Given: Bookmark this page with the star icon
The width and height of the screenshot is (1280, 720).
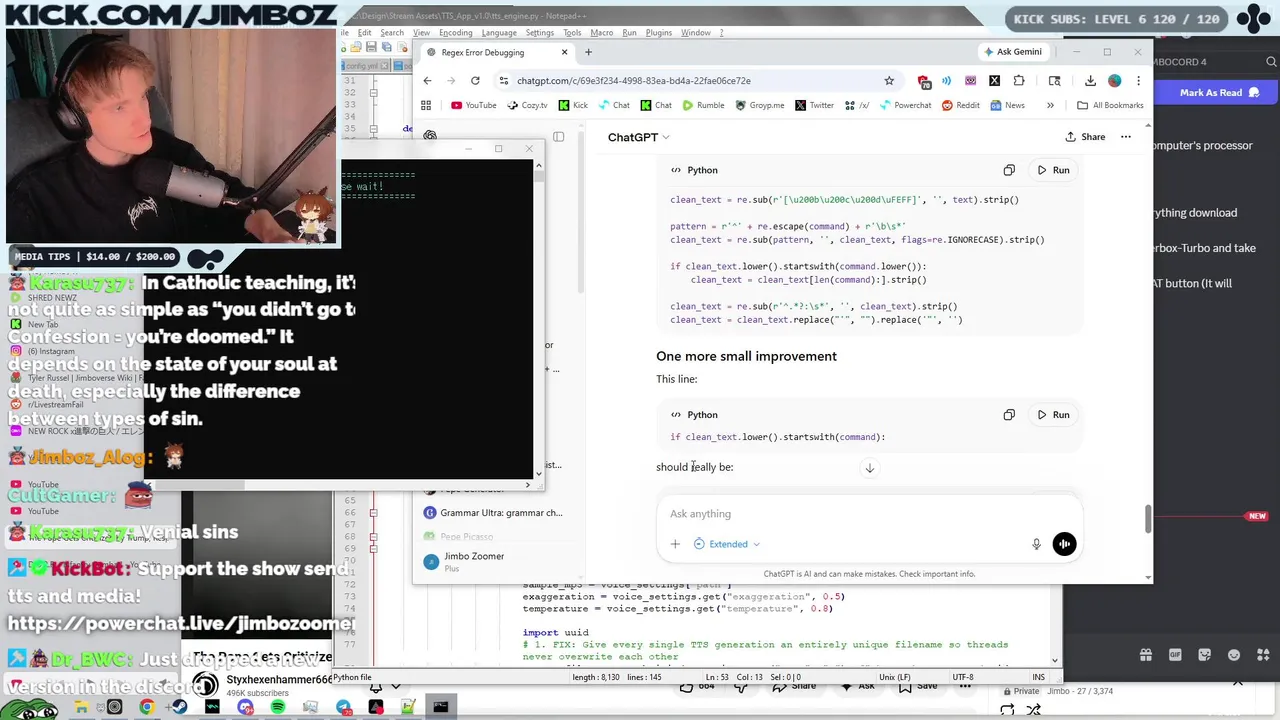Looking at the screenshot, I should 889,81.
